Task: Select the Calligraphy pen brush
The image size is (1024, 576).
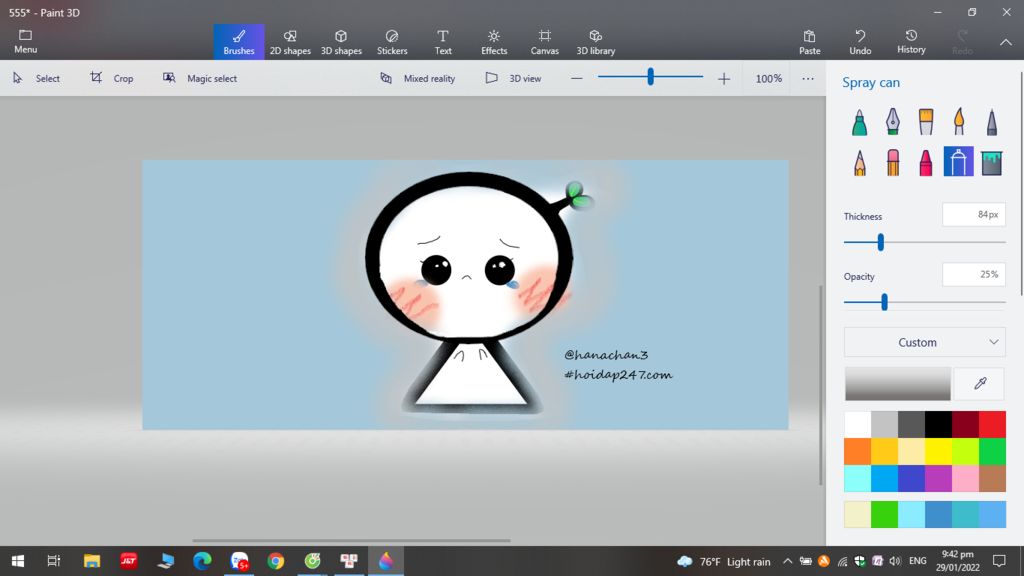Action: [892, 122]
